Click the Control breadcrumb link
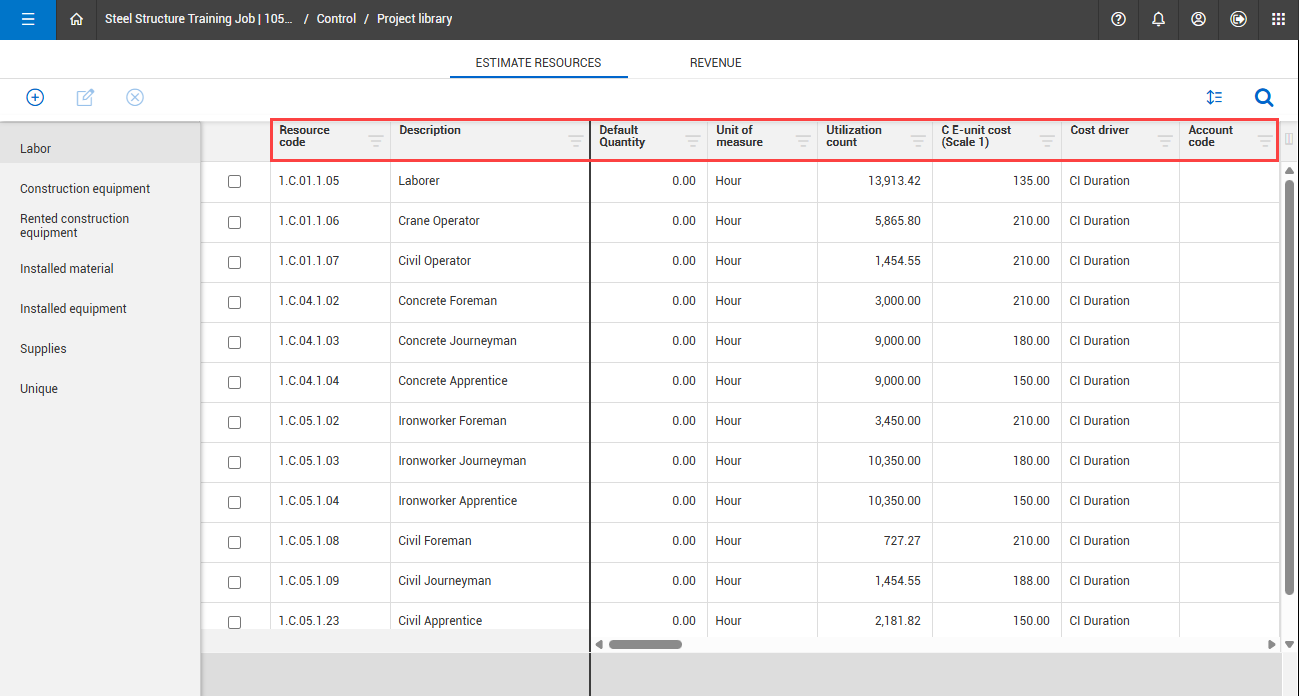The height and width of the screenshot is (696, 1299). [x=336, y=19]
